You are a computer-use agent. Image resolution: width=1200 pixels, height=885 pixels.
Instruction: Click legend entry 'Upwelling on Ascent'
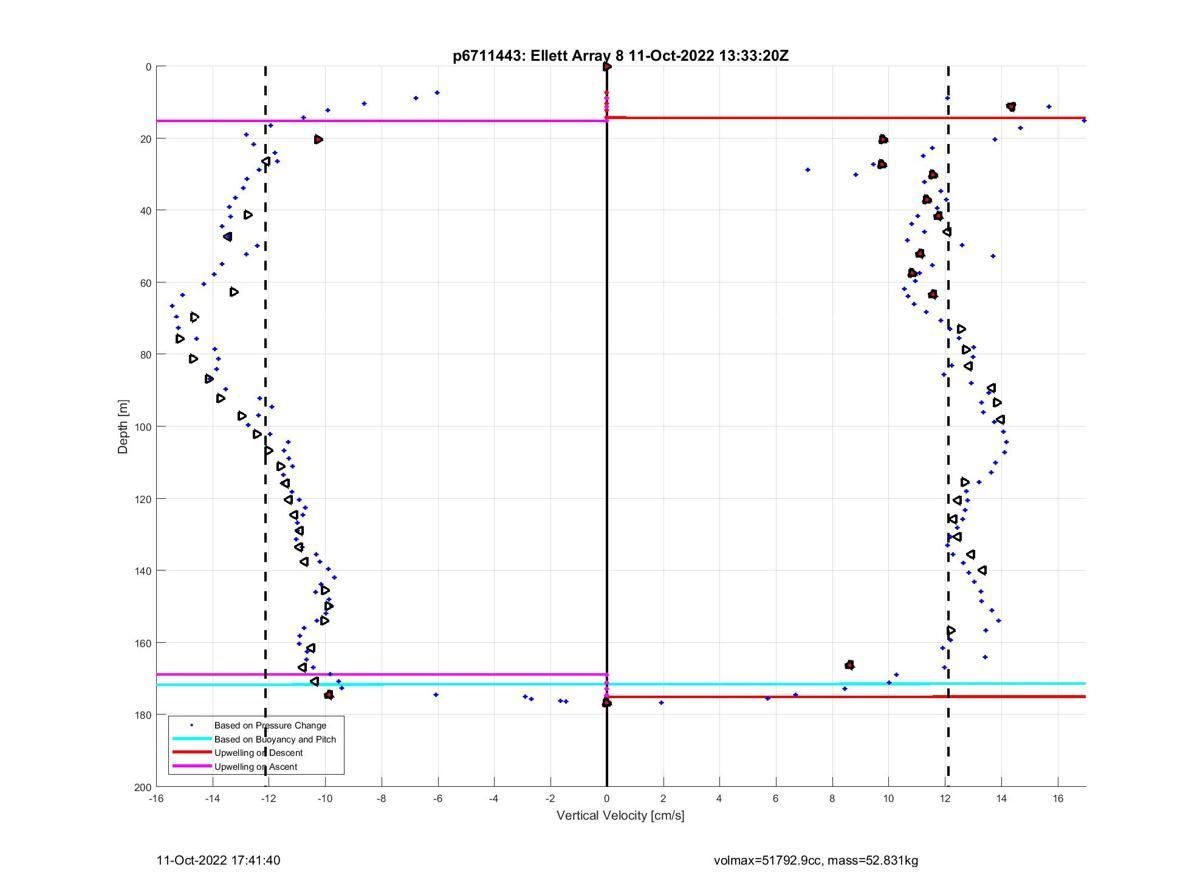(x=255, y=767)
